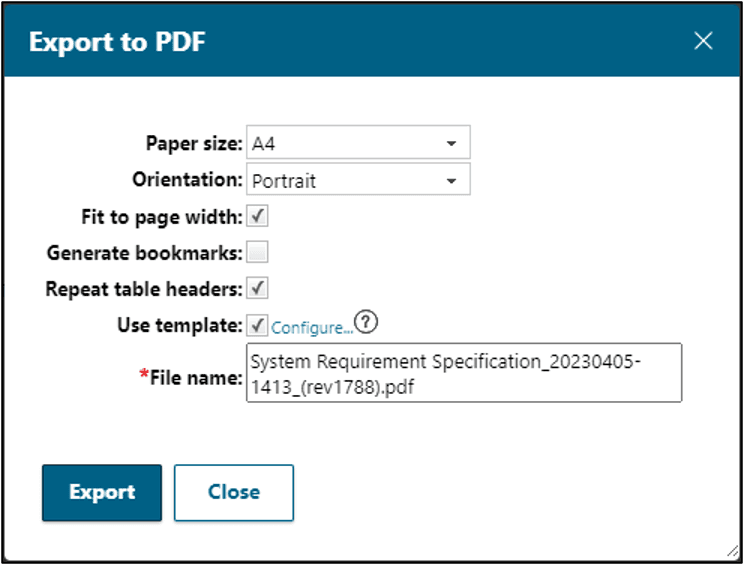Click the Generate bookmarks label text
The width and height of the screenshot is (744, 565).
click(x=144, y=253)
